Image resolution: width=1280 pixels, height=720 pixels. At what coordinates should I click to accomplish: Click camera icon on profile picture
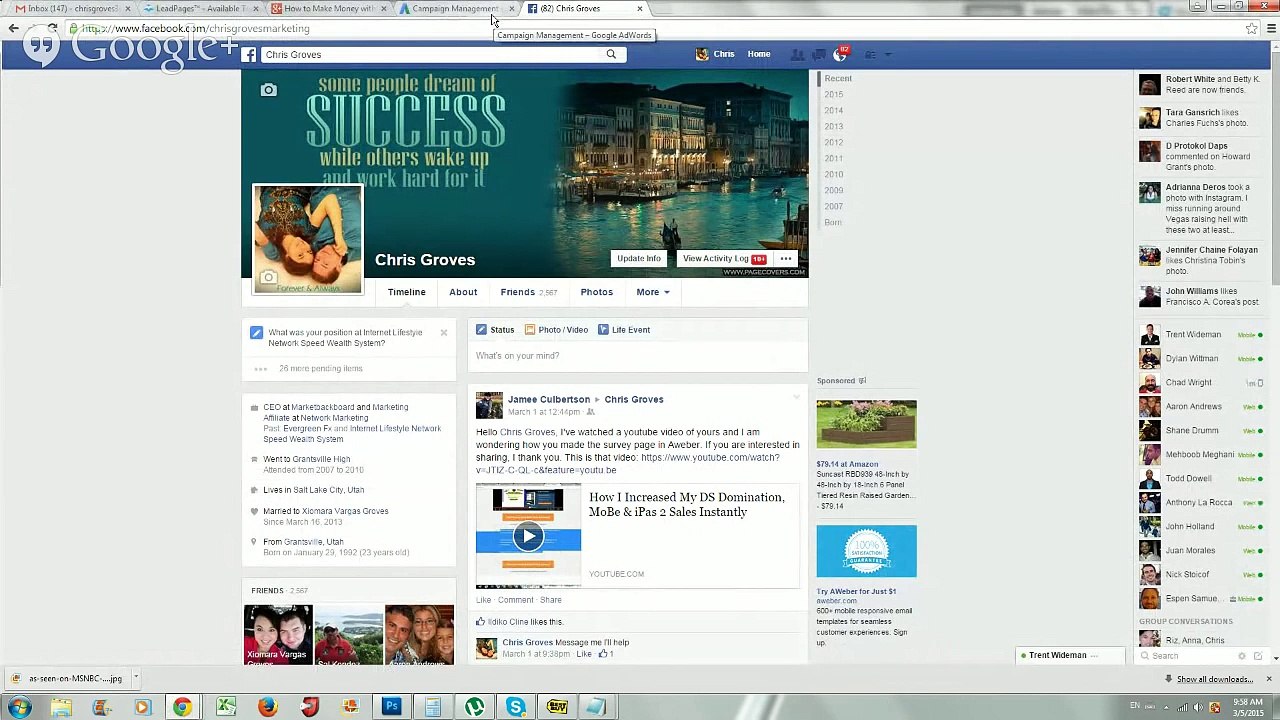[x=268, y=278]
